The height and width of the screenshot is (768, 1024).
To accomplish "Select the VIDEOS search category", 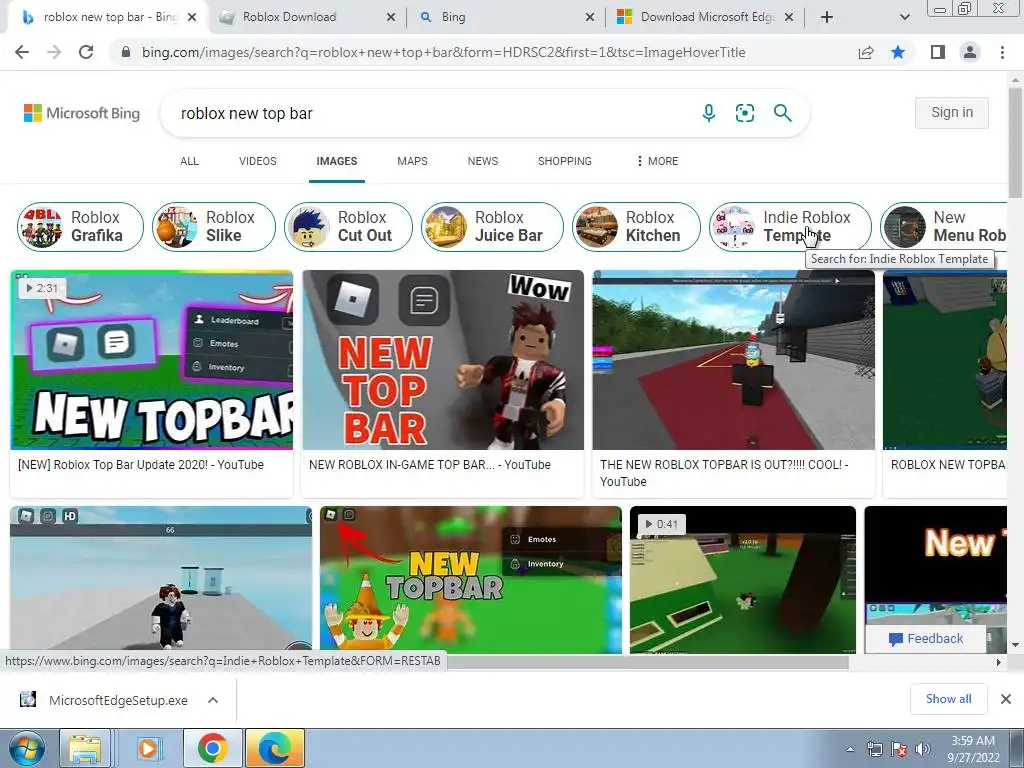I will pyautogui.click(x=258, y=161).
